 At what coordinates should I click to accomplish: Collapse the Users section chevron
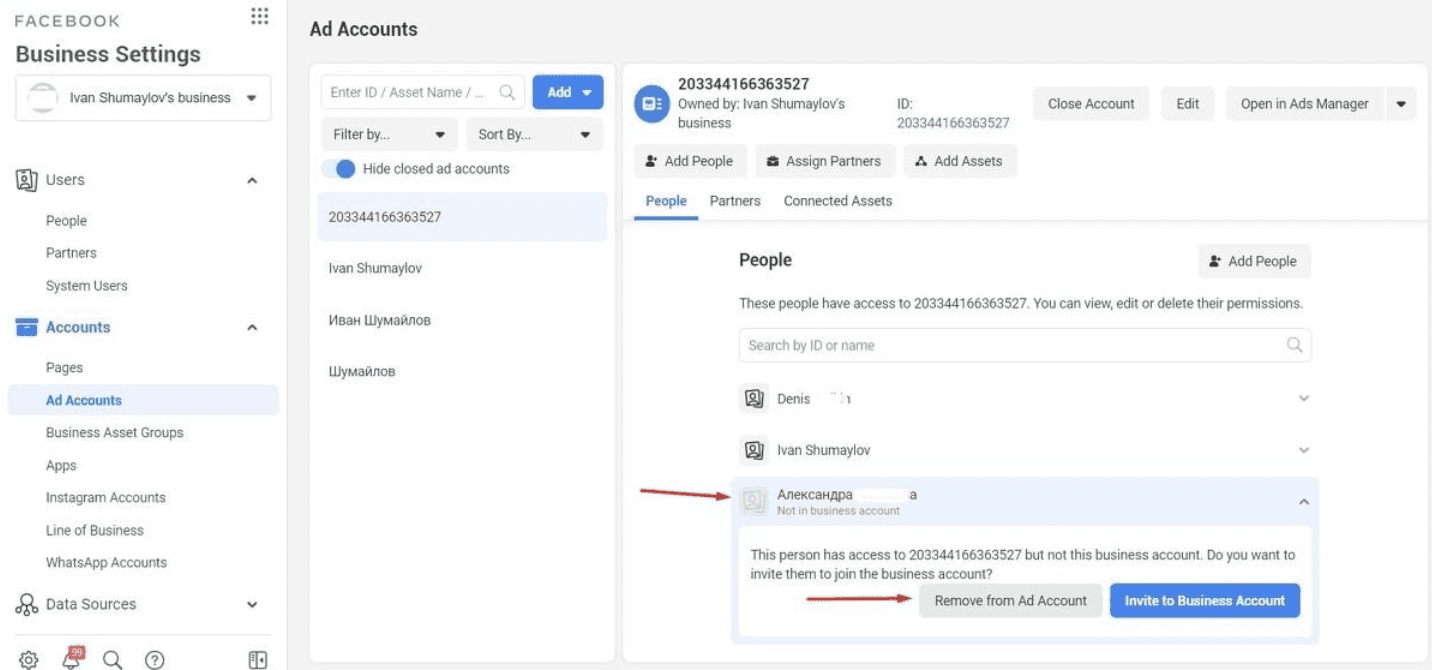click(252, 181)
